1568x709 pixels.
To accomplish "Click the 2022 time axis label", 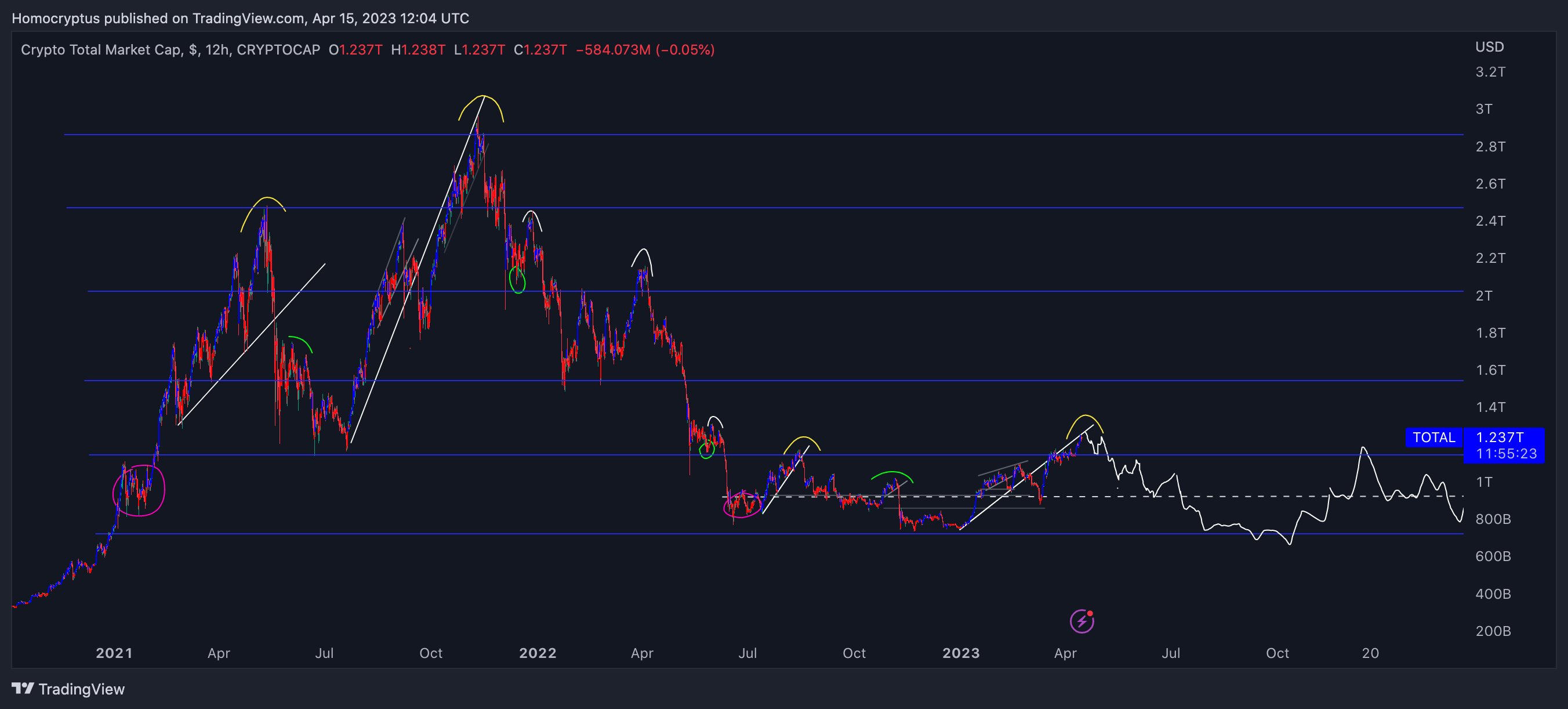I will (538, 653).
